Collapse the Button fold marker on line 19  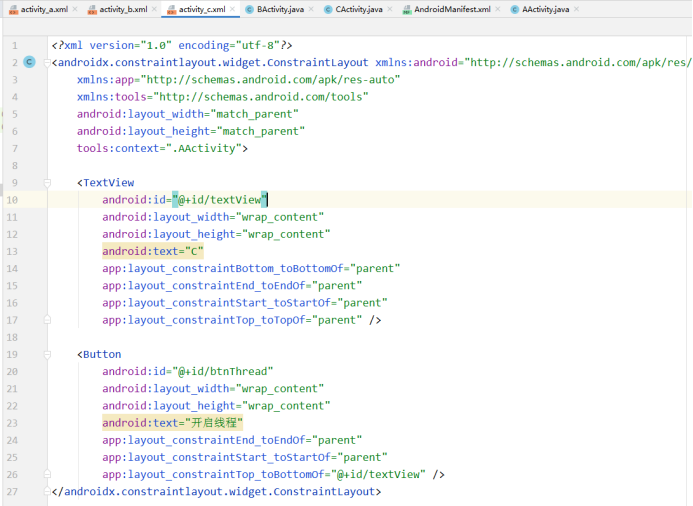click(x=47, y=354)
